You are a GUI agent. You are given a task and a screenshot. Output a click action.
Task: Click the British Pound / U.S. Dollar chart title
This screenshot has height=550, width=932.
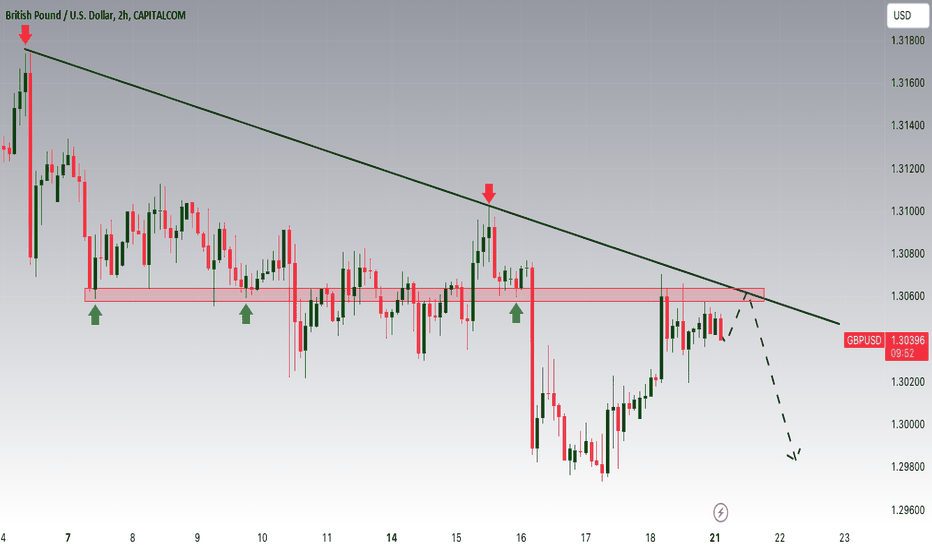(x=95, y=15)
